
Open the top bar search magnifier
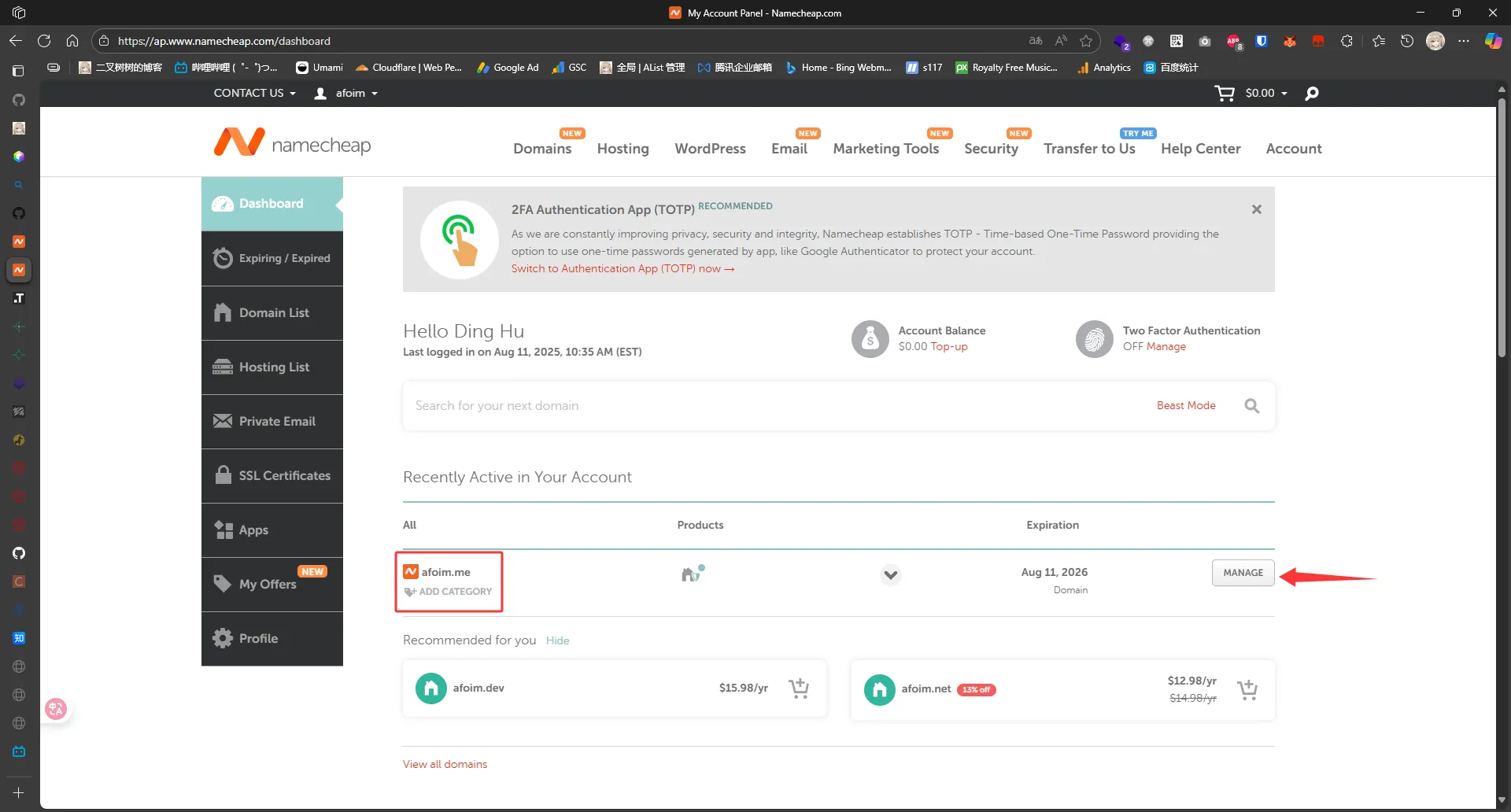pos(1312,94)
